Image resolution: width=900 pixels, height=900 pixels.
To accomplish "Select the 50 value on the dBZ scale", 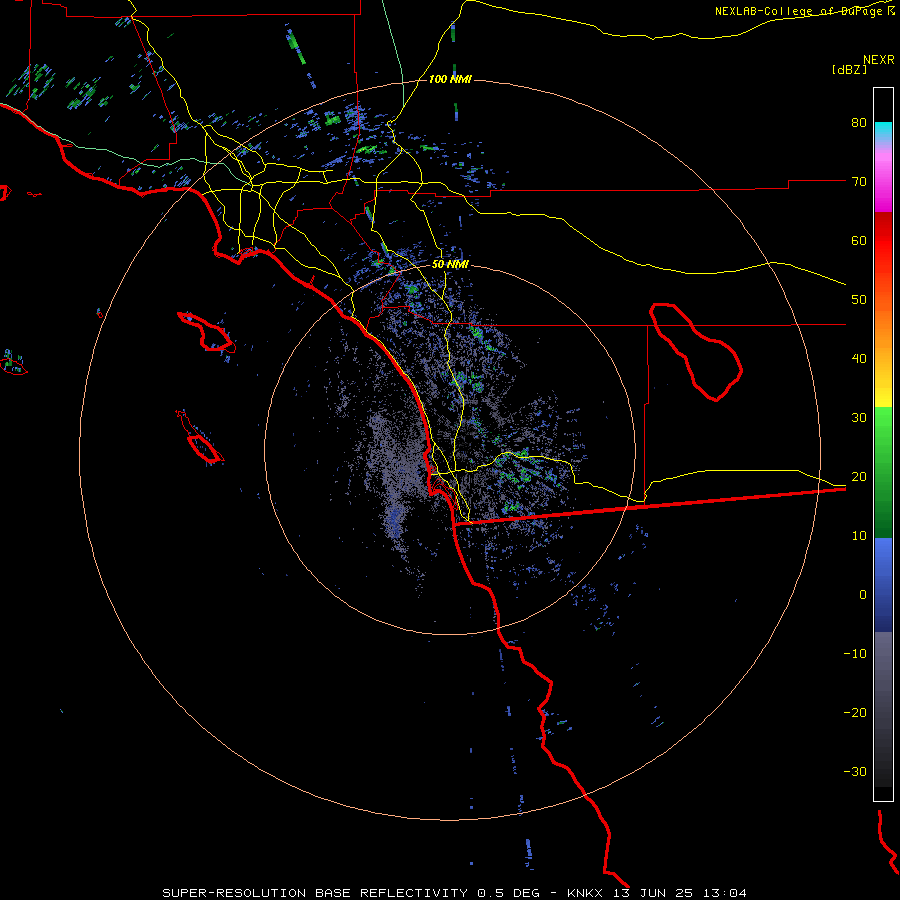I will (859, 300).
